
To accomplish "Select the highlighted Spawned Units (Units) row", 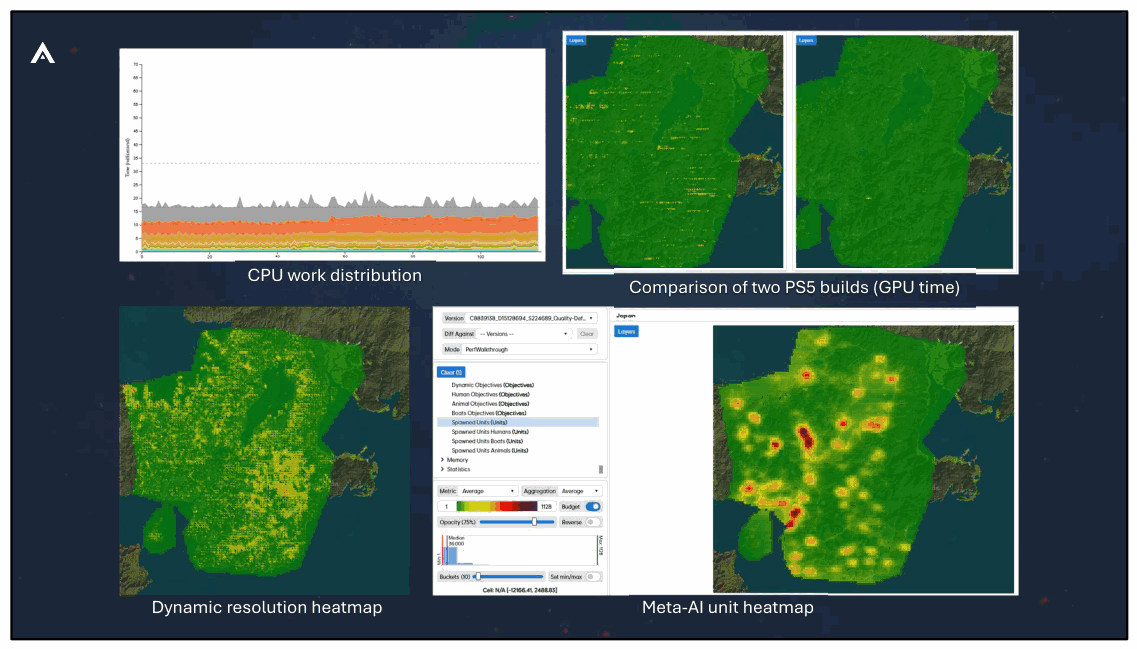I will [518, 422].
